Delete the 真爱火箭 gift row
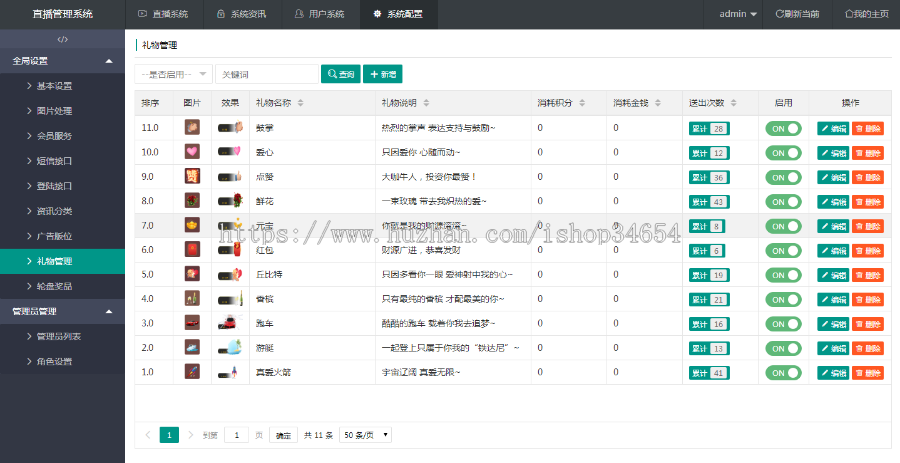Image resolution: width=900 pixels, height=463 pixels. click(x=868, y=373)
